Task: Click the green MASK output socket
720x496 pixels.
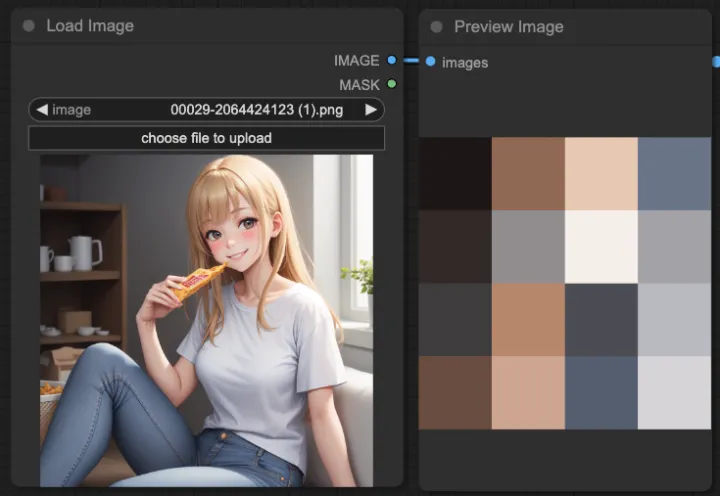Action: point(392,84)
